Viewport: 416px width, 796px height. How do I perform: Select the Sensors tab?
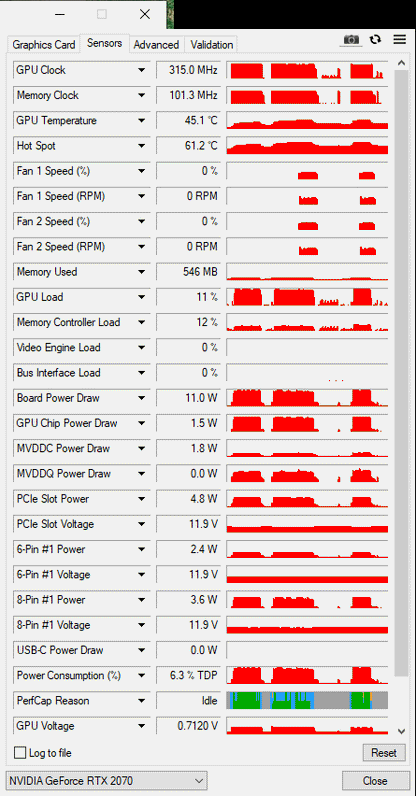point(105,43)
